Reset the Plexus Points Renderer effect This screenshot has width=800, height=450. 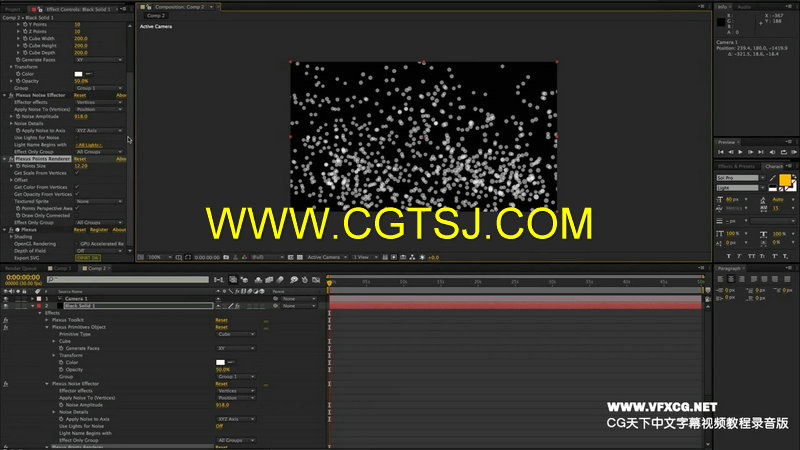80,159
